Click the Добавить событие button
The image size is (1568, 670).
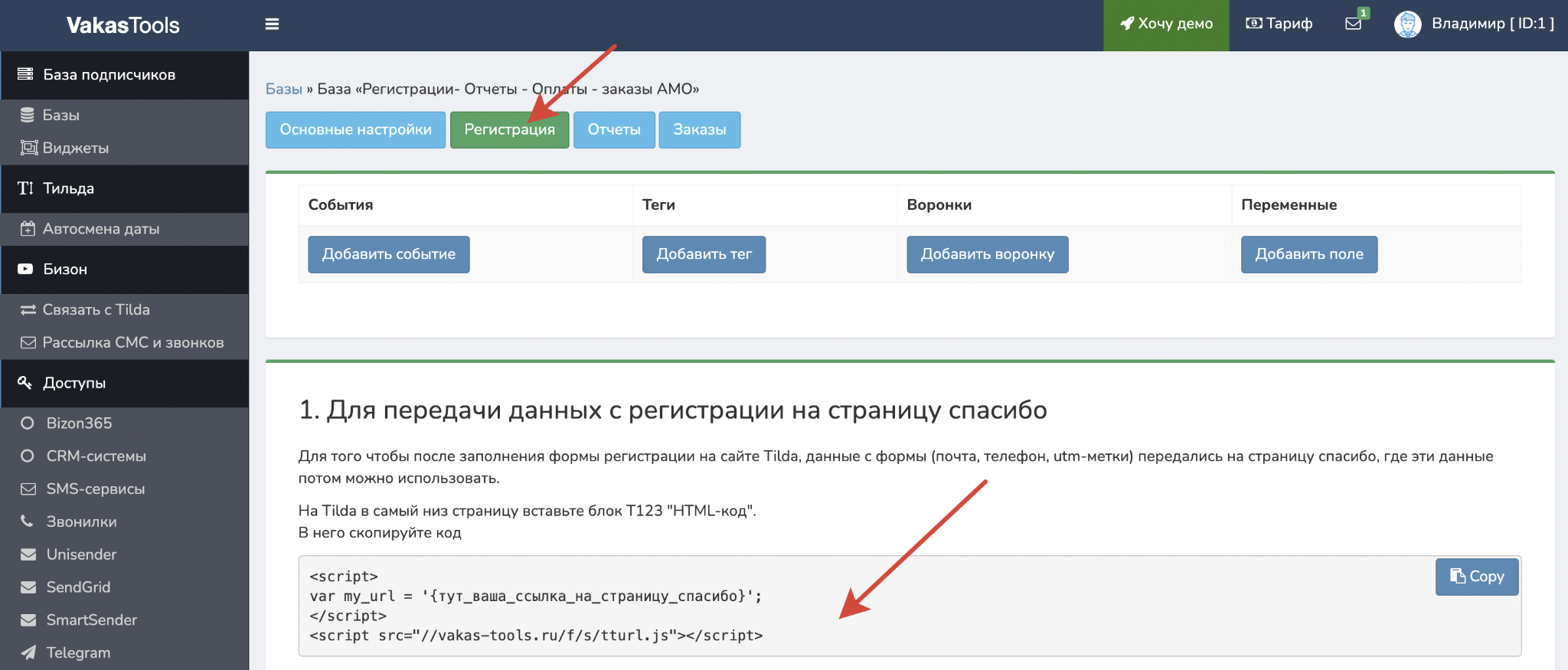[388, 254]
